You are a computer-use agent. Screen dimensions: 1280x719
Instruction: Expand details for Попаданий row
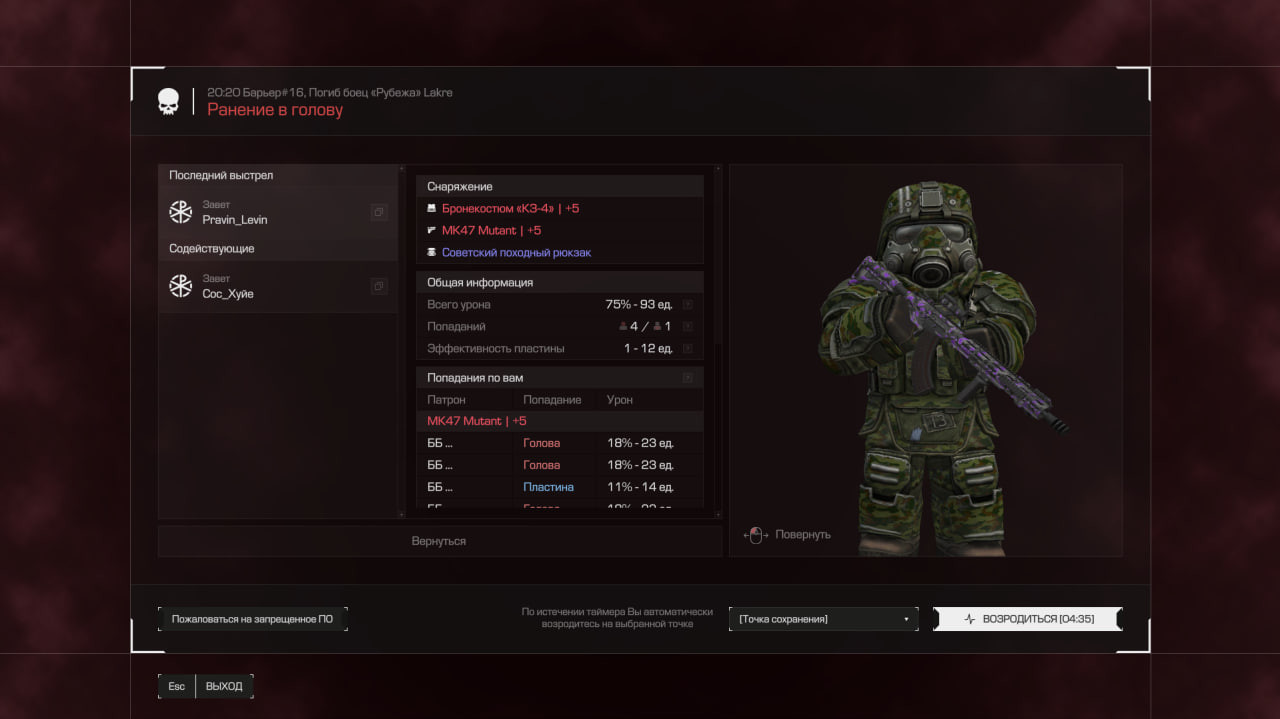(x=687, y=327)
